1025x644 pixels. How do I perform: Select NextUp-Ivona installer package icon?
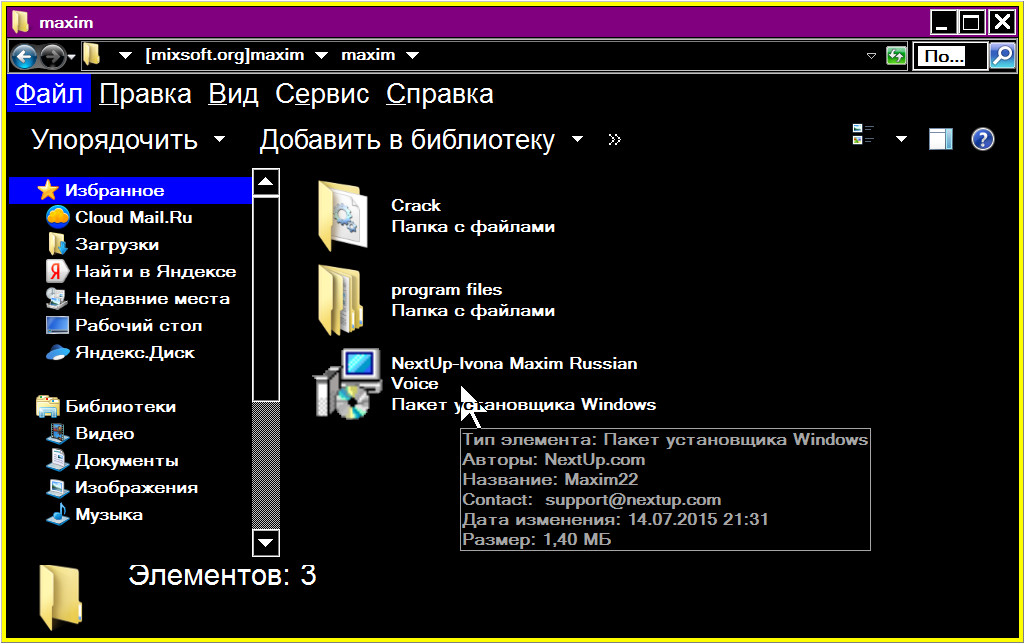click(346, 383)
